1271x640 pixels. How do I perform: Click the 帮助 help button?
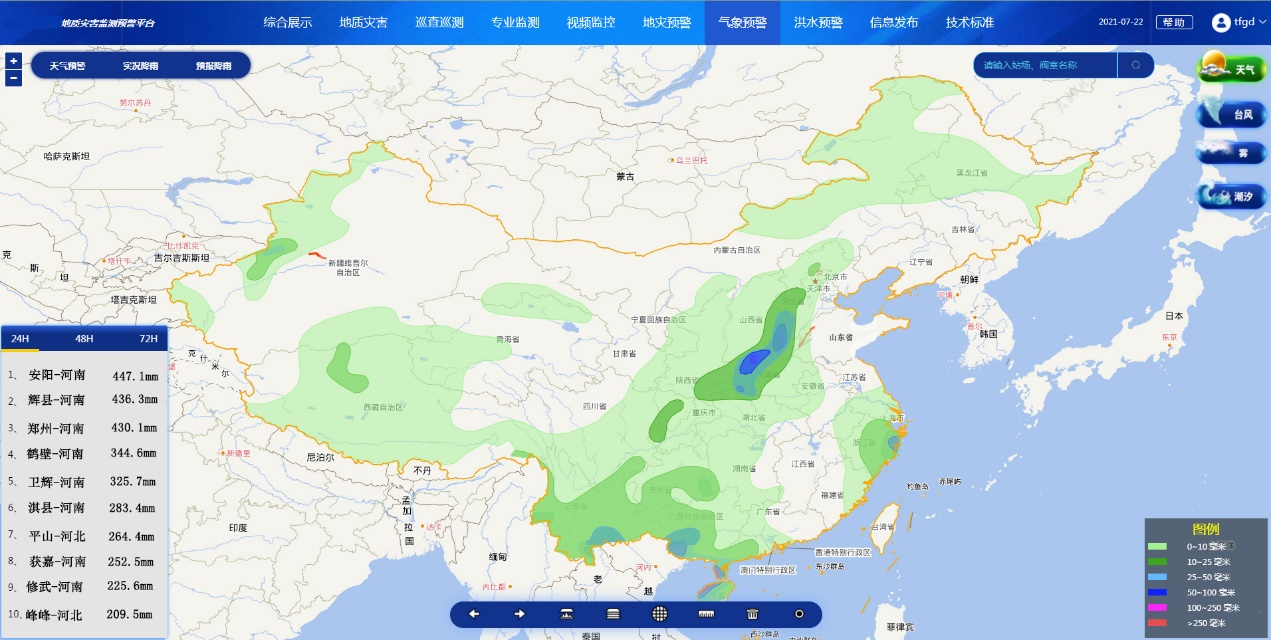(x=1174, y=22)
